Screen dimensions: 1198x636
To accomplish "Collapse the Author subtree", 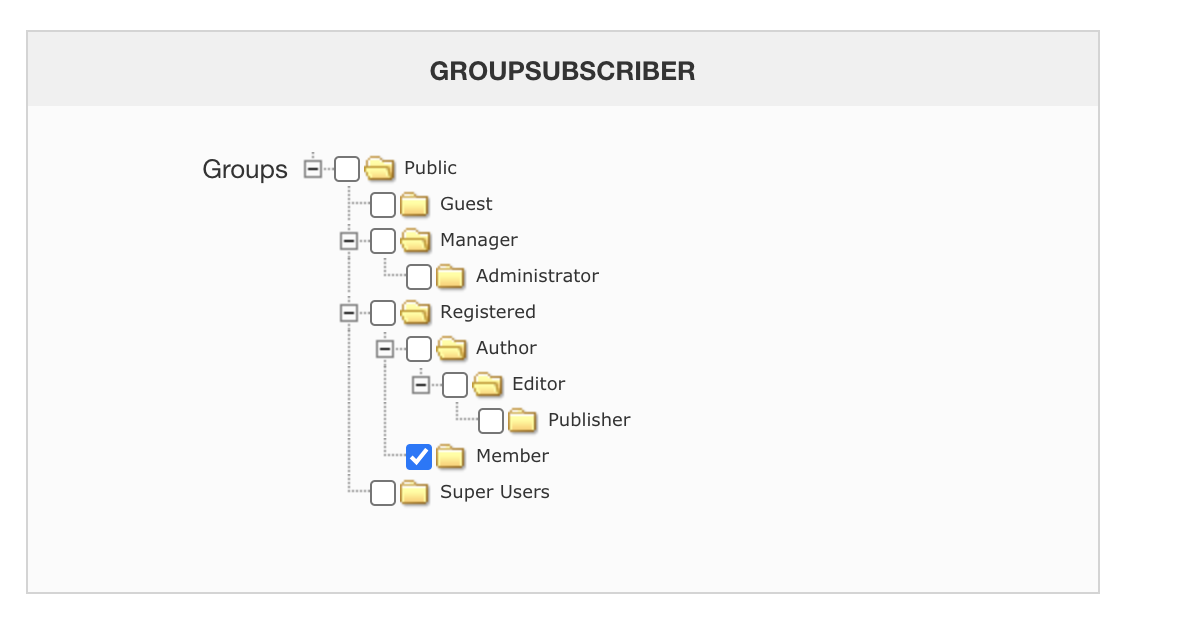I will (x=384, y=349).
